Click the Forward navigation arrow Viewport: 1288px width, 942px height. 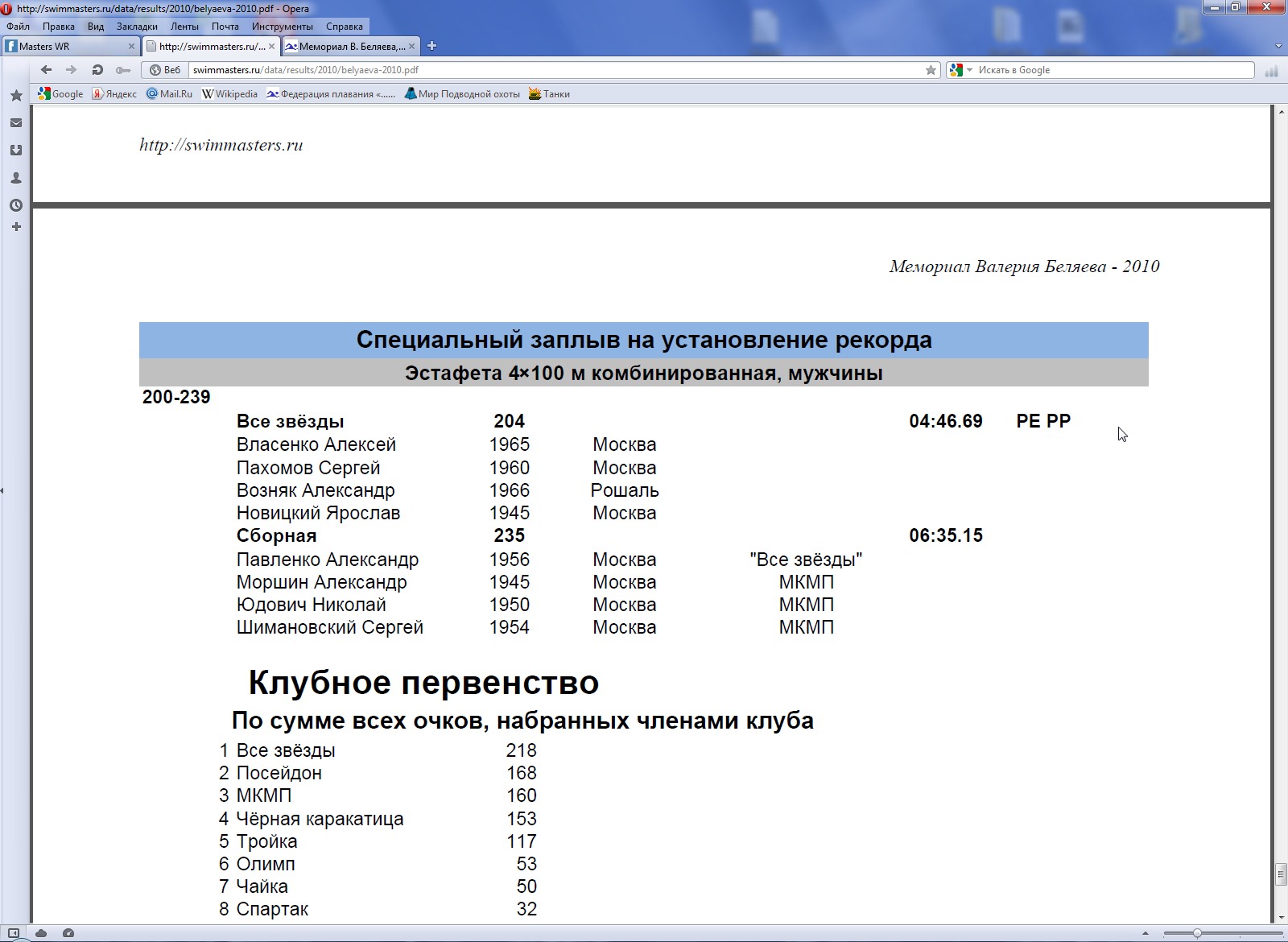tap(71, 70)
